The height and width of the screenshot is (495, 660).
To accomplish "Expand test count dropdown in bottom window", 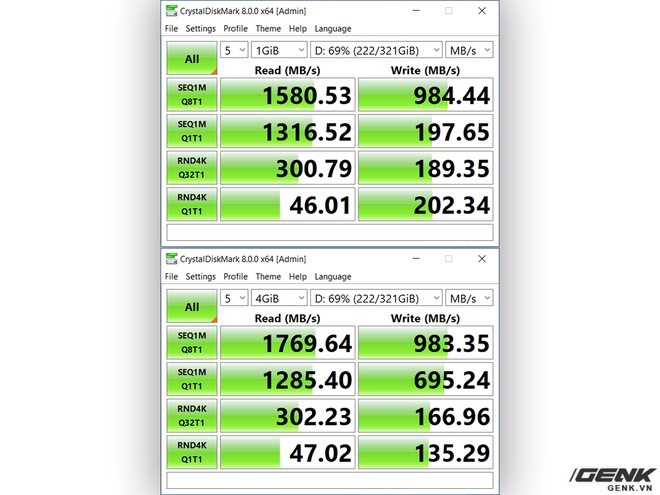I will tap(234, 298).
